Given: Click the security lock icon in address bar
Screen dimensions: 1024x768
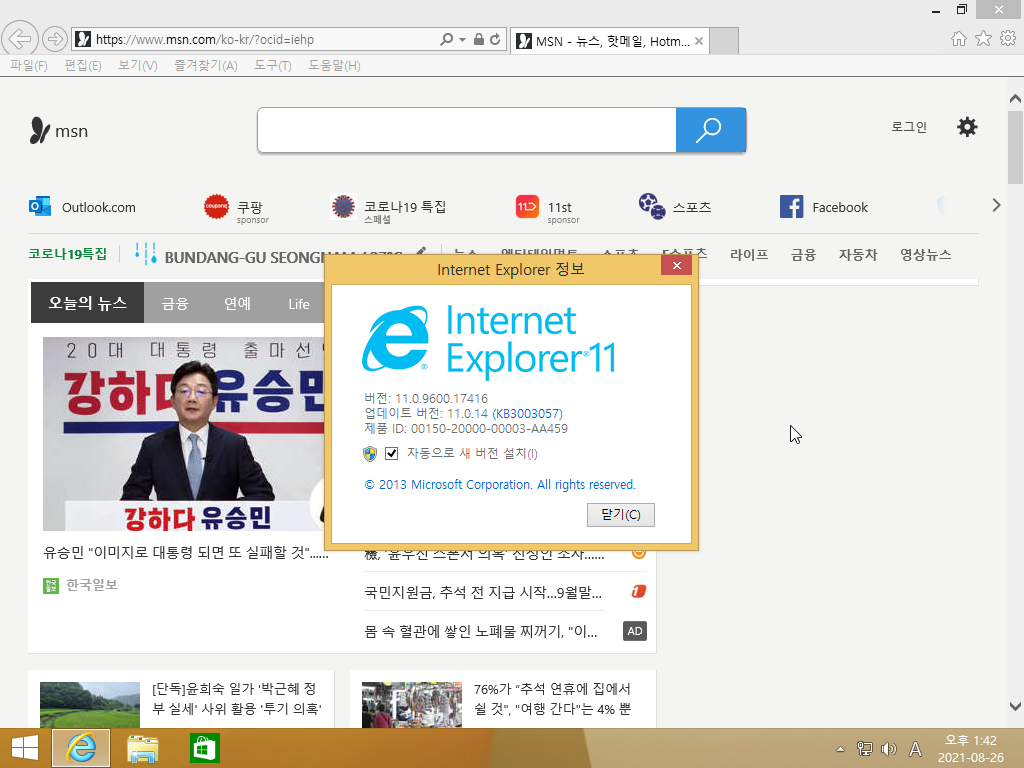Looking at the screenshot, I should pyautogui.click(x=479, y=39).
